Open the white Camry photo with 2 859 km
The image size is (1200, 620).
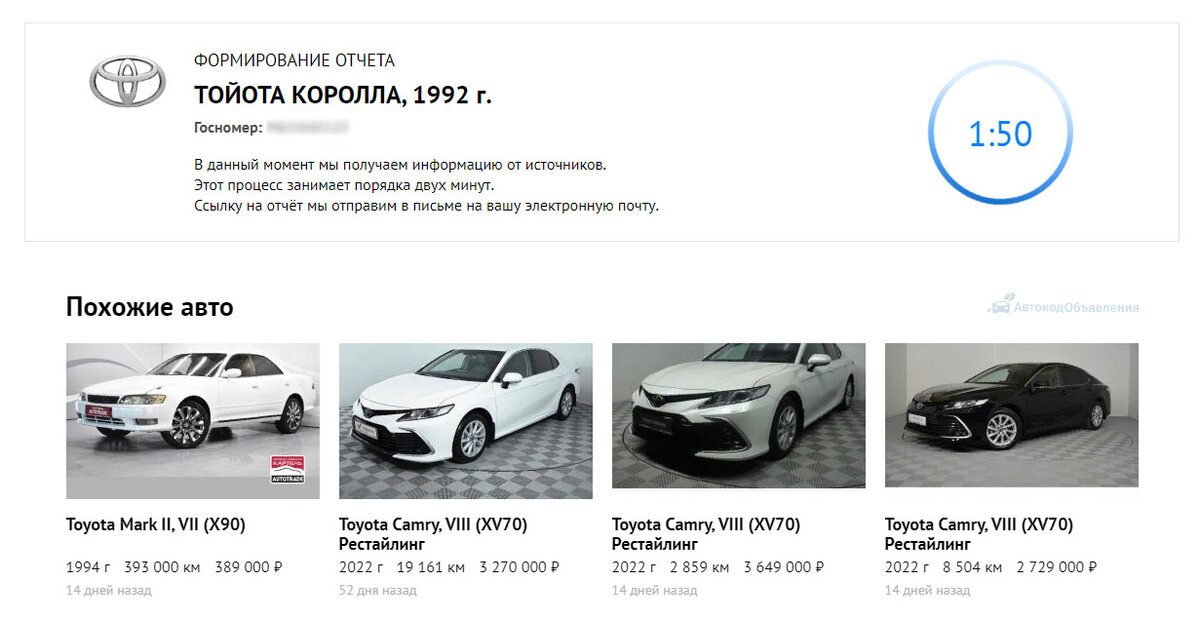coord(739,416)
